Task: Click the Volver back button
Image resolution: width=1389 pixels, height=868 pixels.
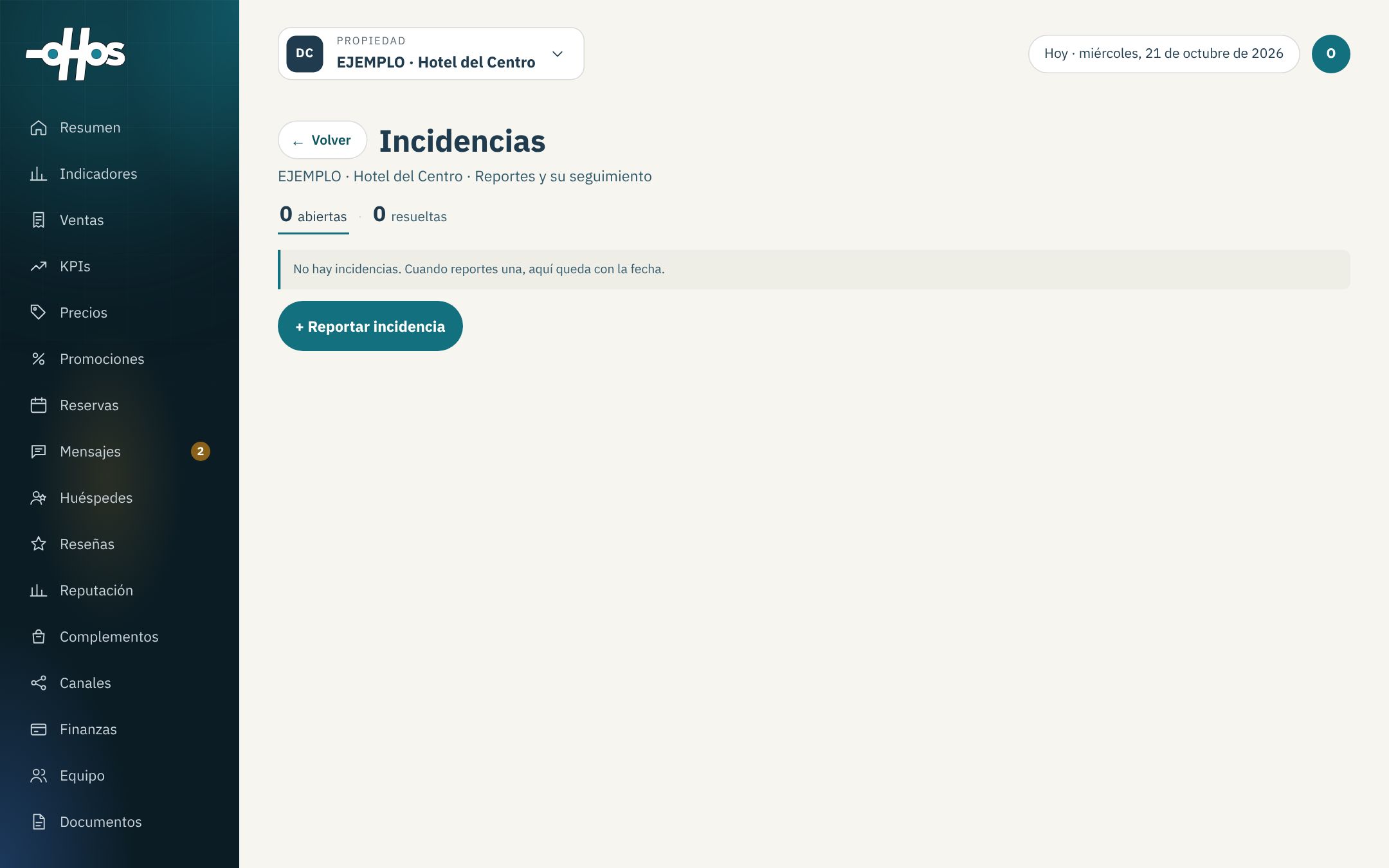Action: tap(322, 140)
